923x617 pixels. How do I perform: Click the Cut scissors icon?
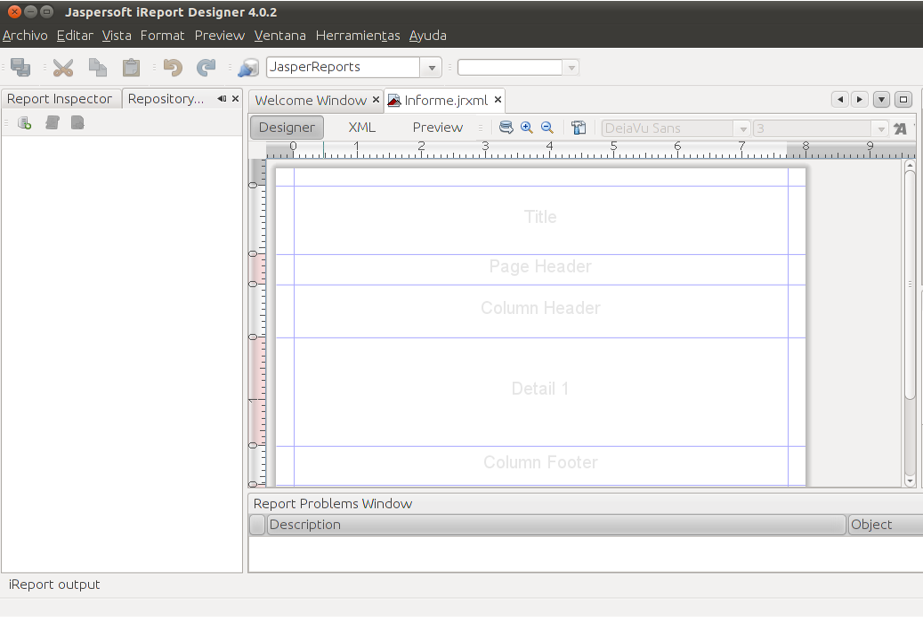click(x=63, y=67)
